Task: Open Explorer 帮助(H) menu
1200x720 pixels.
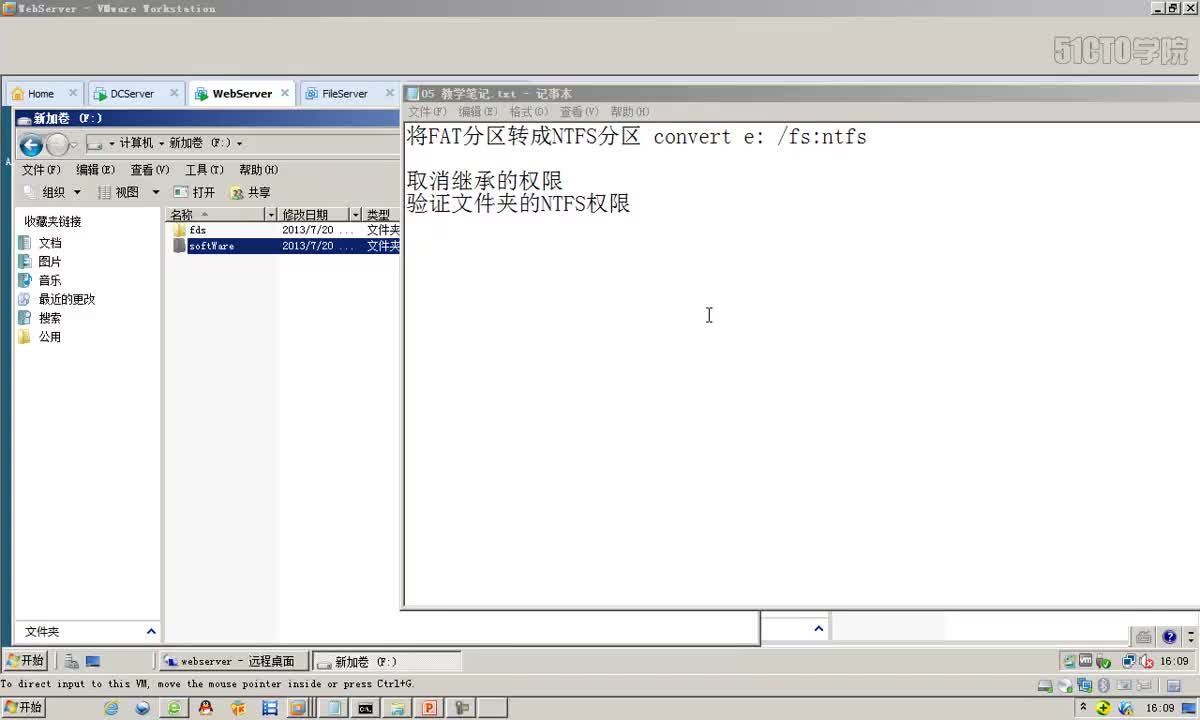Action: point(258,170)
